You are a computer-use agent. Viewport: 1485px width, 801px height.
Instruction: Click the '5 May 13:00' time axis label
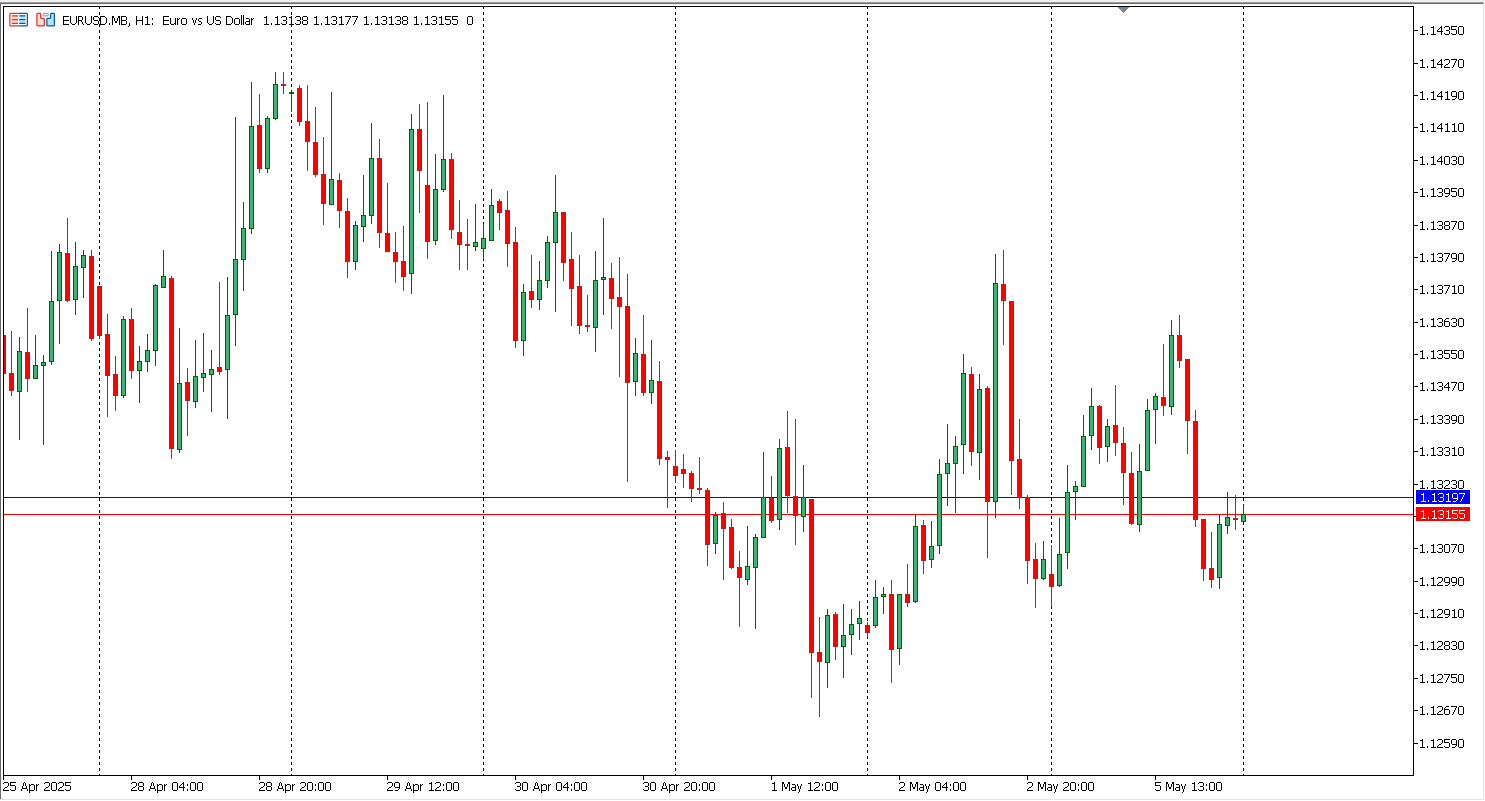(x=1188, y=787)
